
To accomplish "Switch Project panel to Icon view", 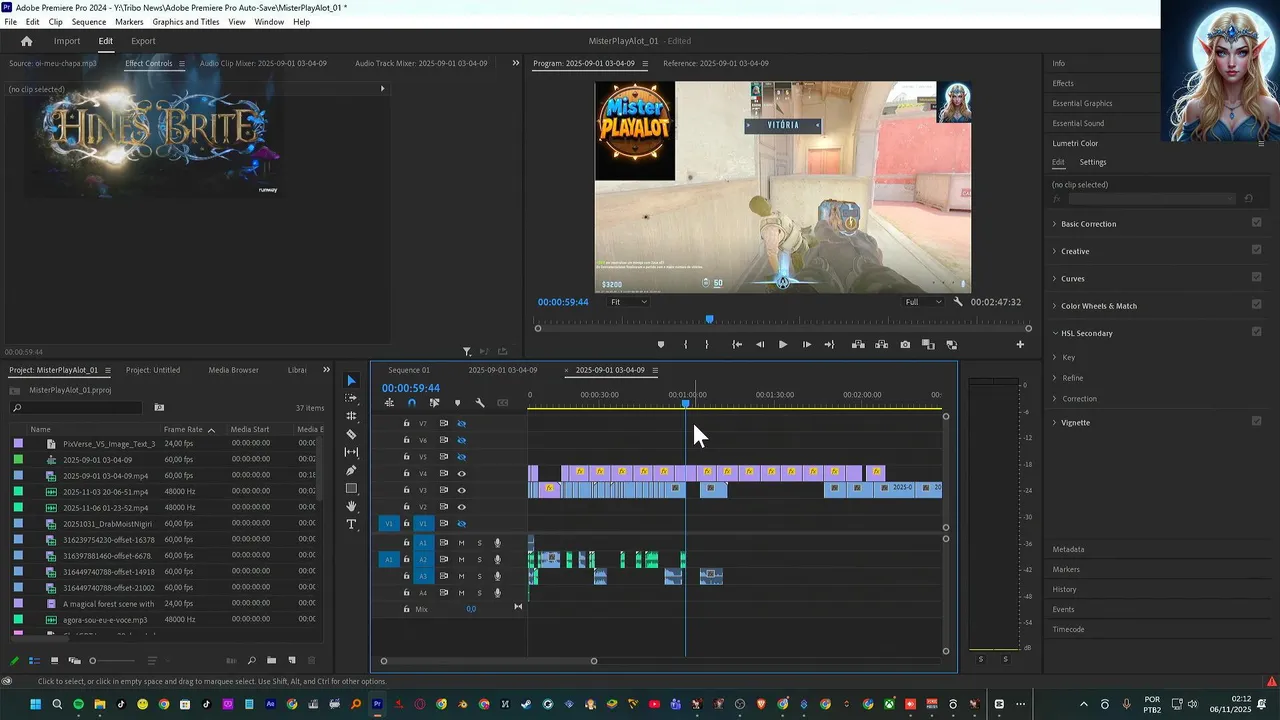I will tap(53, 660).
